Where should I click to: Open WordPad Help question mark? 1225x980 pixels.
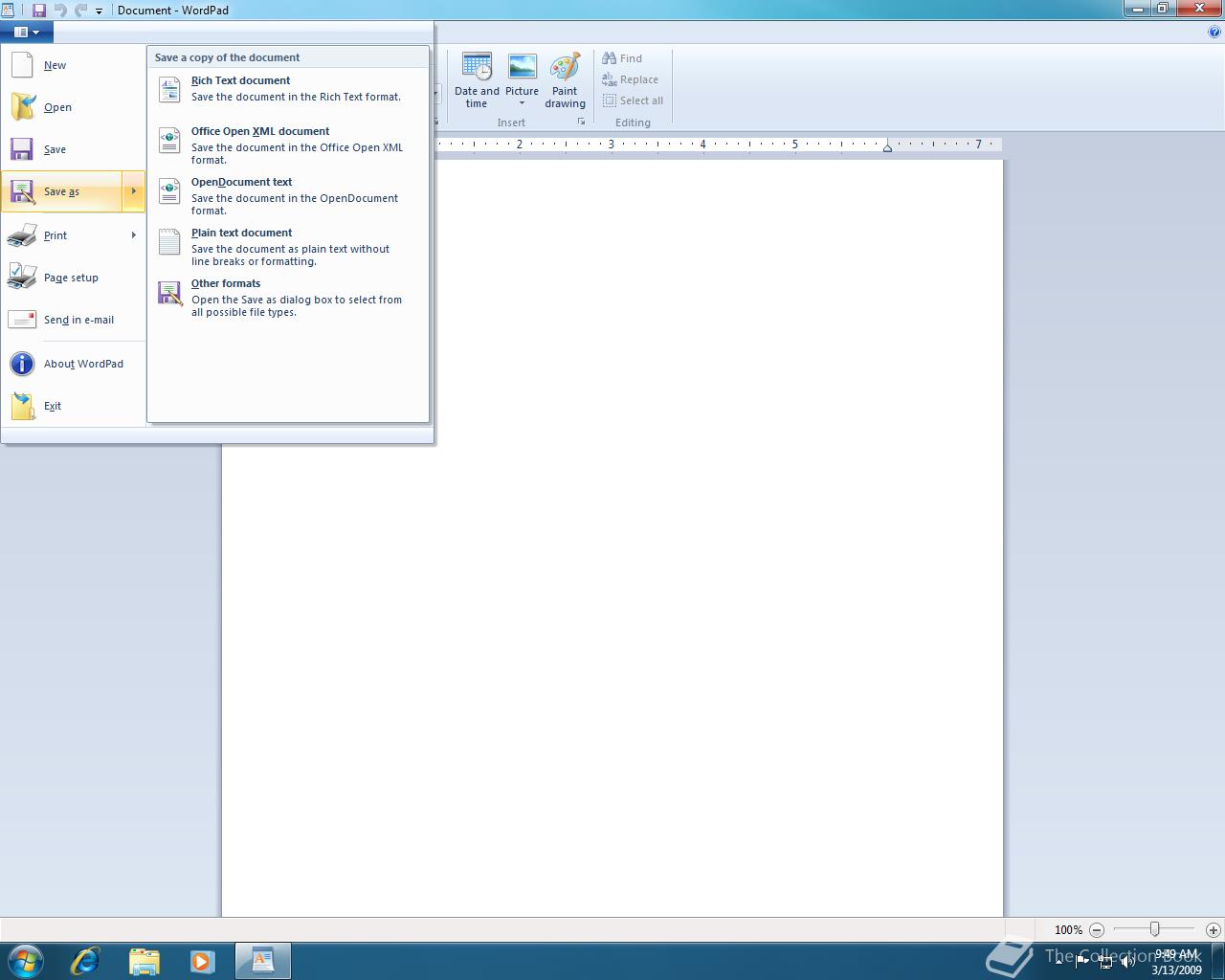tap(1215, 32)
